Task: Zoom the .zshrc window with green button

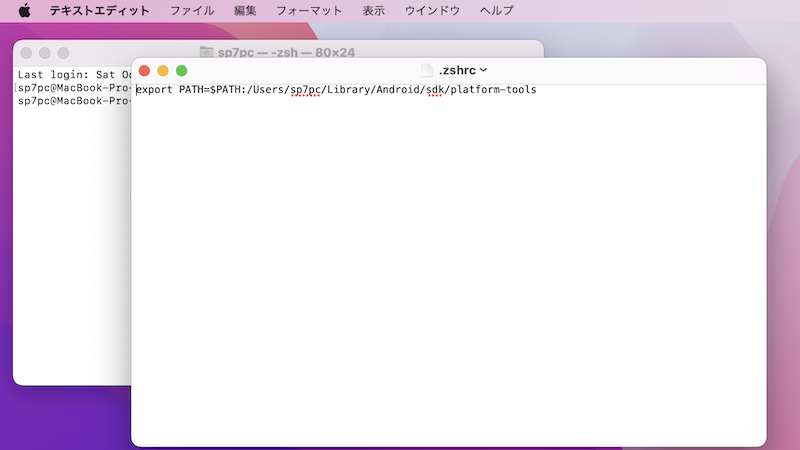Action: [182, 70]
